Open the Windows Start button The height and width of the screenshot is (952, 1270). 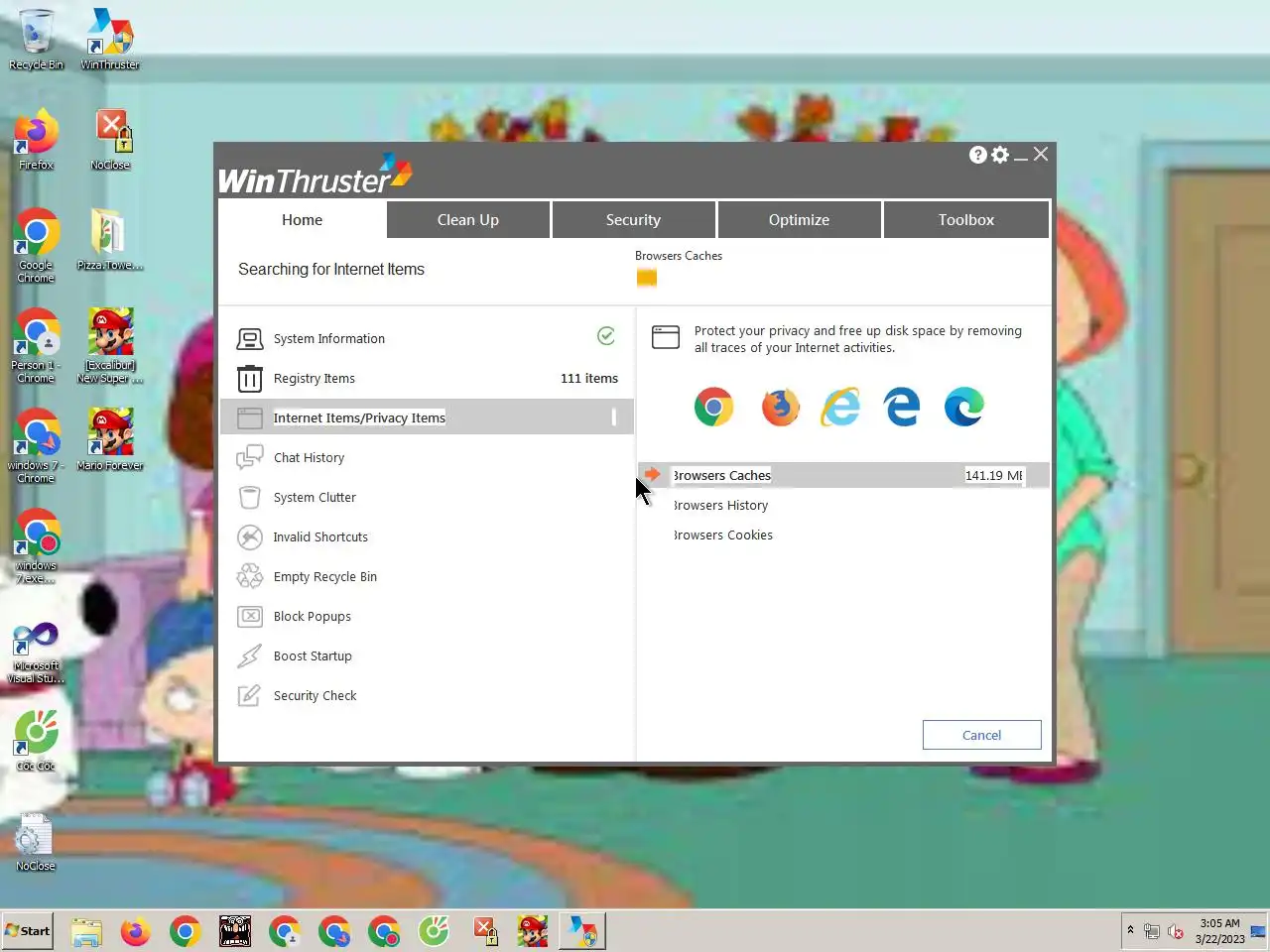pos(28,931)
